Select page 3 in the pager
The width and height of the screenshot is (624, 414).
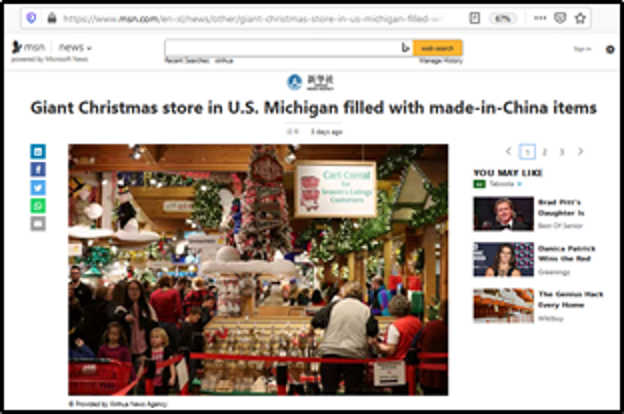click(x=562, y=152)
